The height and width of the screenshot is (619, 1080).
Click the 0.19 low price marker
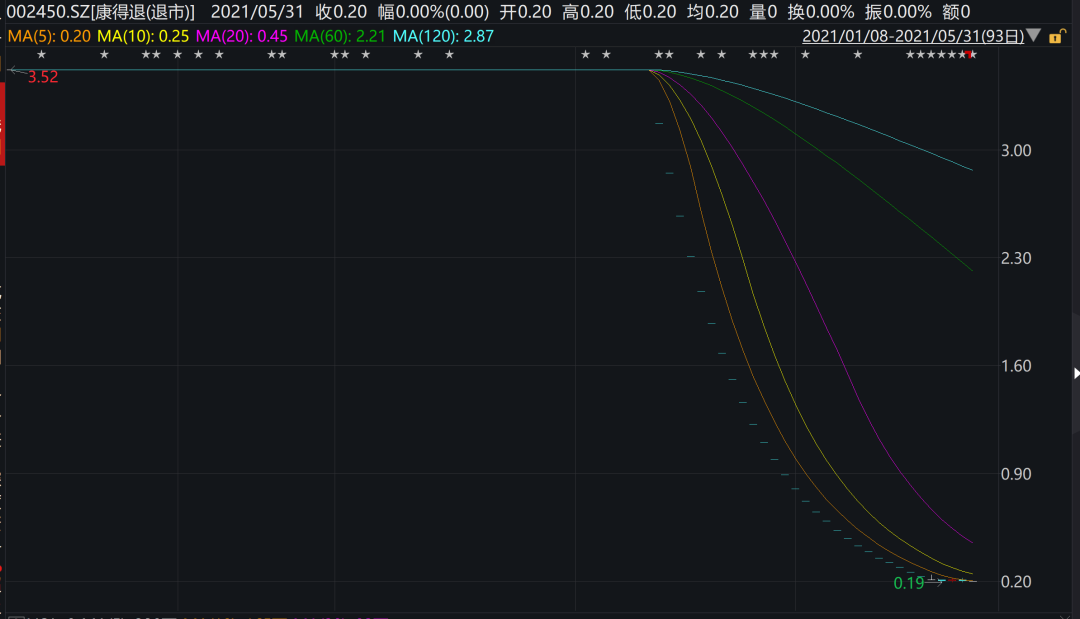tap(907, 583)
